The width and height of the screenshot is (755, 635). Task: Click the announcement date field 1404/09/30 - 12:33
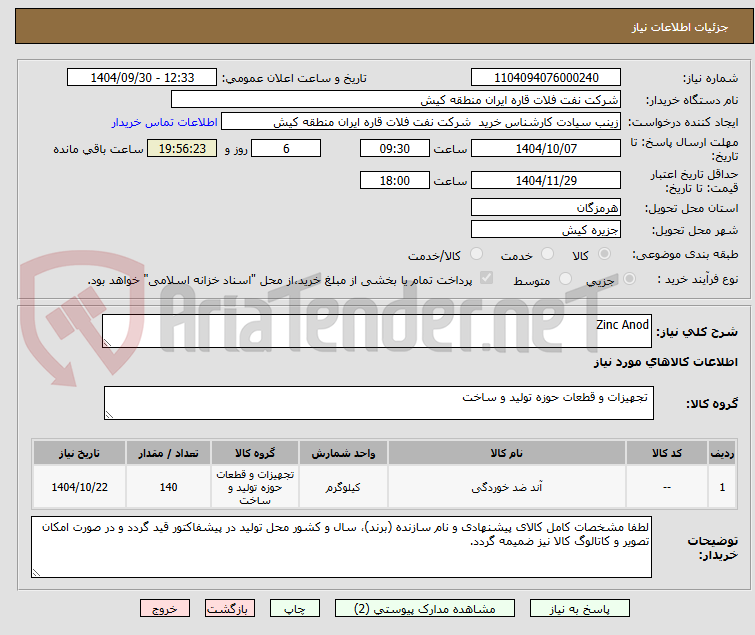click(142, 78)
